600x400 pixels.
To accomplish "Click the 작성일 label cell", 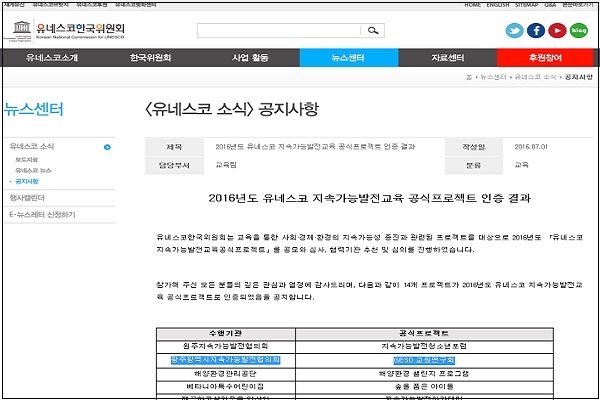I will click(474, 147).
